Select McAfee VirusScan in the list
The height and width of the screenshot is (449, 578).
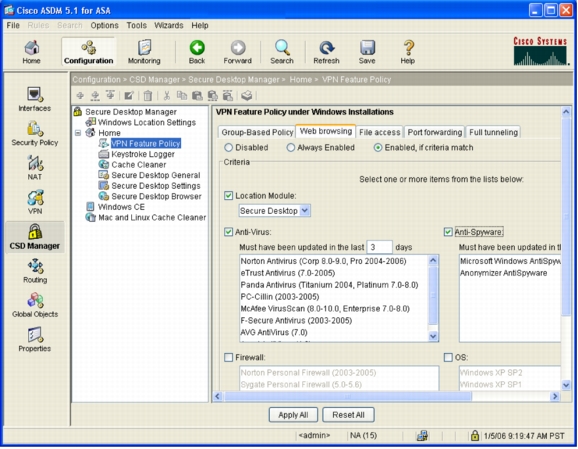click(x=325, y=309)
